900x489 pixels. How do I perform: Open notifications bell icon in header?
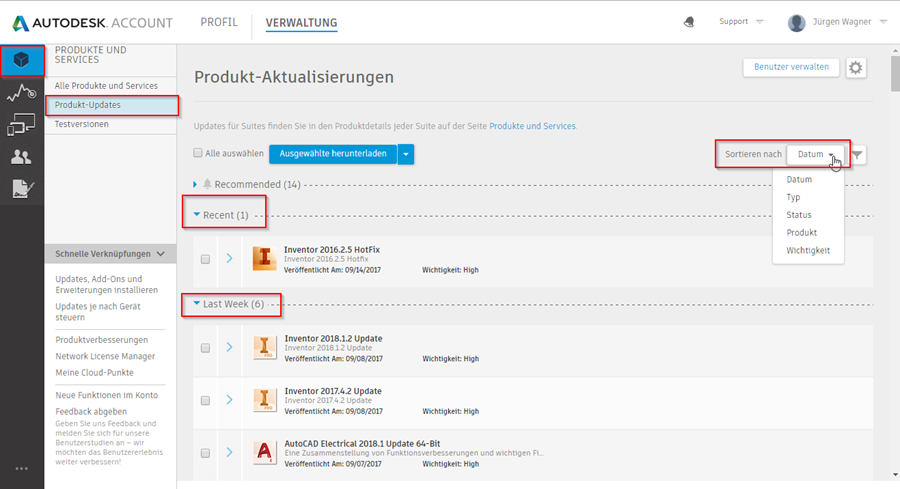coord(689,22)
